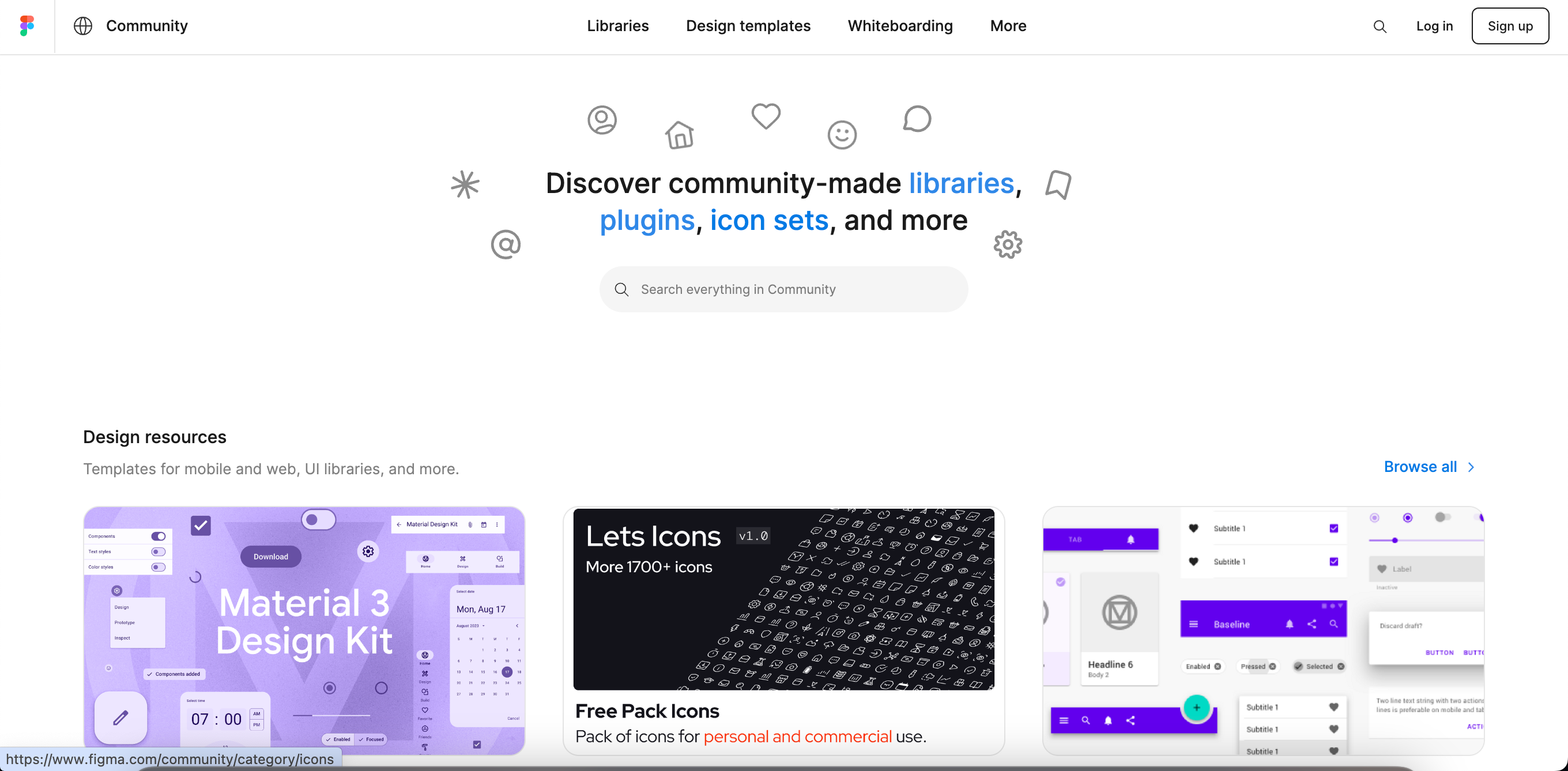The width and height of the screenshot is (1568, 771).
Task: Click the @ mention icon in the hero
Action: pyautogui.click(x=506, y=245)
